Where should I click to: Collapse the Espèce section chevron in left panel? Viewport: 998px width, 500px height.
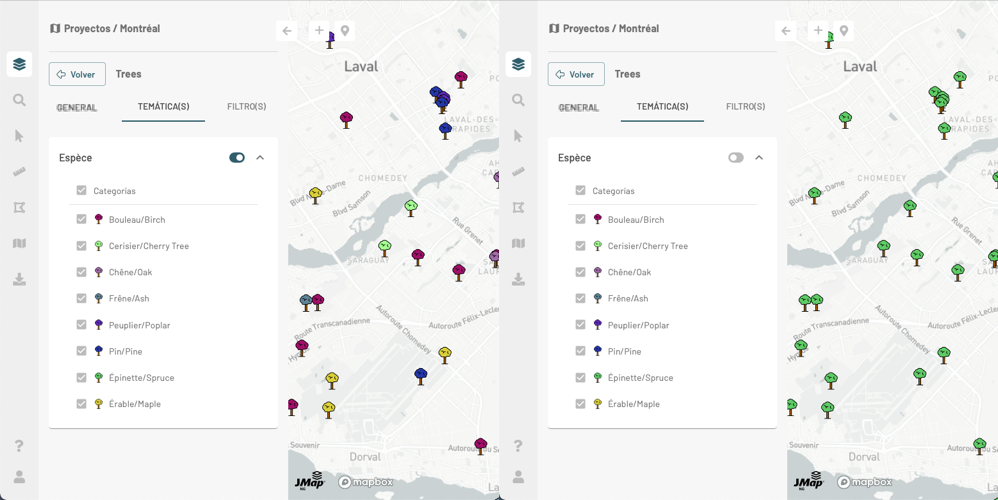tap(260, 158)
